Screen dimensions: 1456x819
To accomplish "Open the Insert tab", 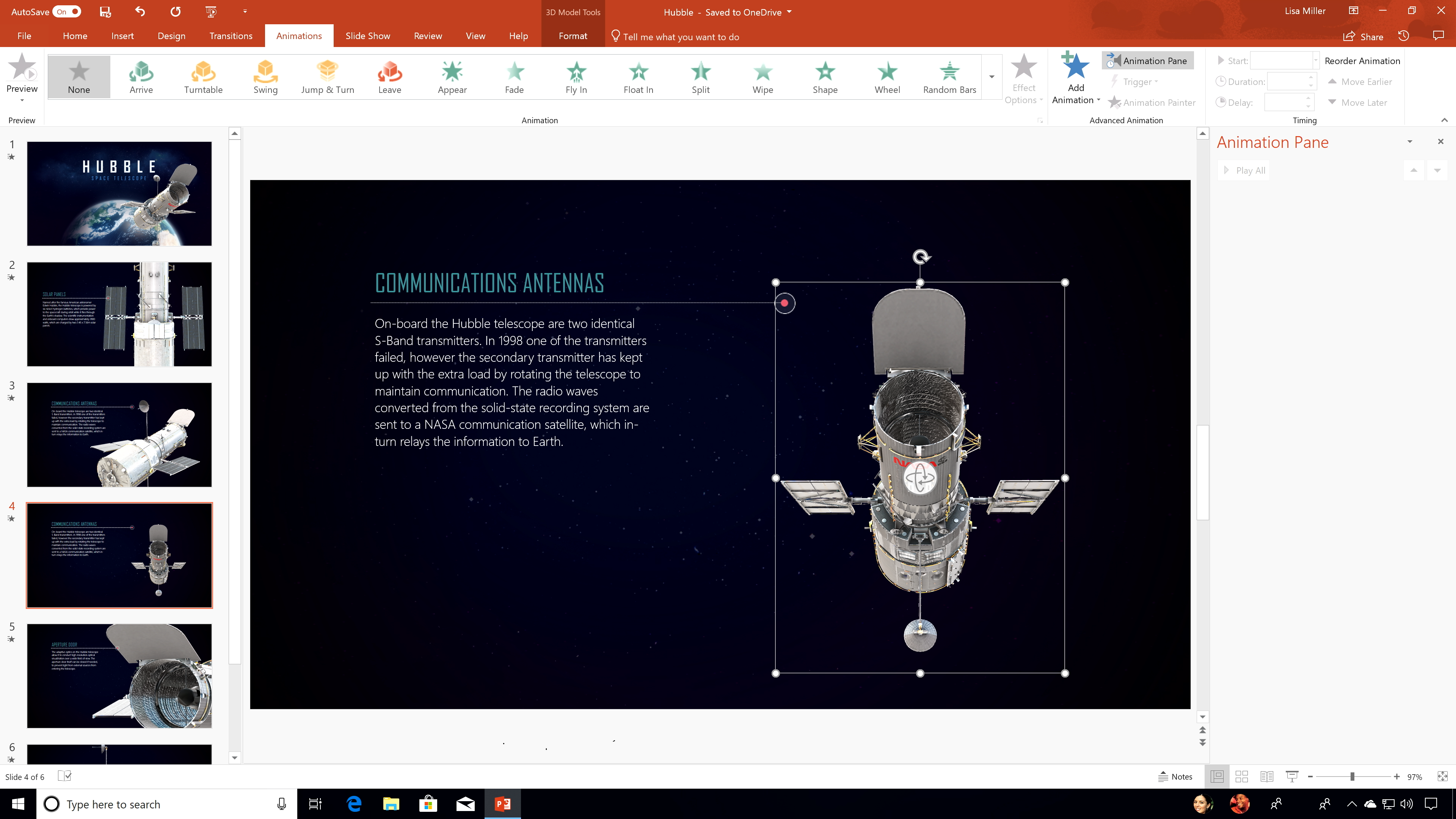I will tap(122, 36).
